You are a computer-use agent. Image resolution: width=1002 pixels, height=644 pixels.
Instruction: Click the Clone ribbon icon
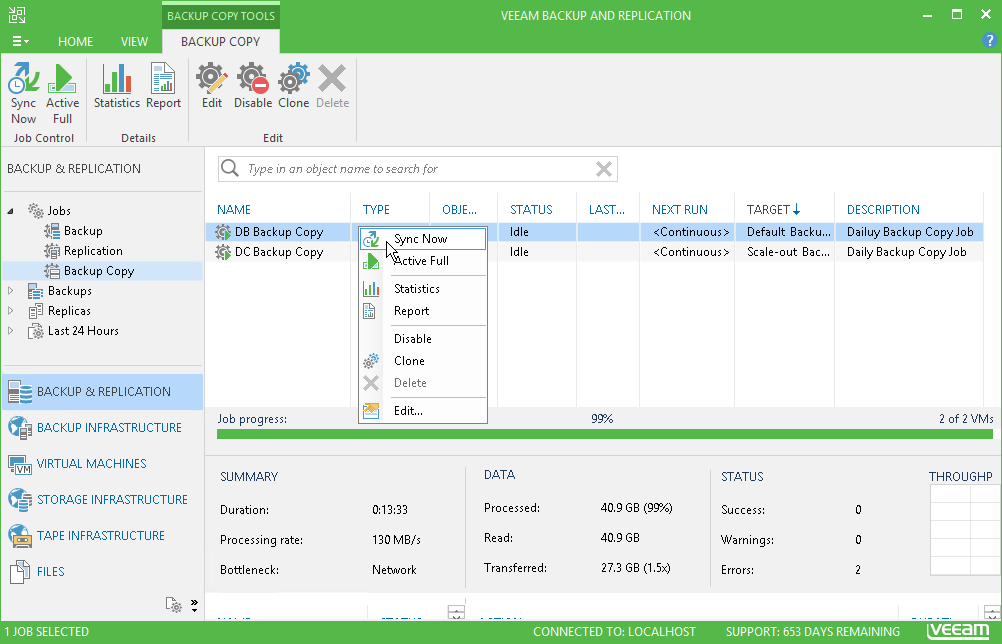click(293, 86)
